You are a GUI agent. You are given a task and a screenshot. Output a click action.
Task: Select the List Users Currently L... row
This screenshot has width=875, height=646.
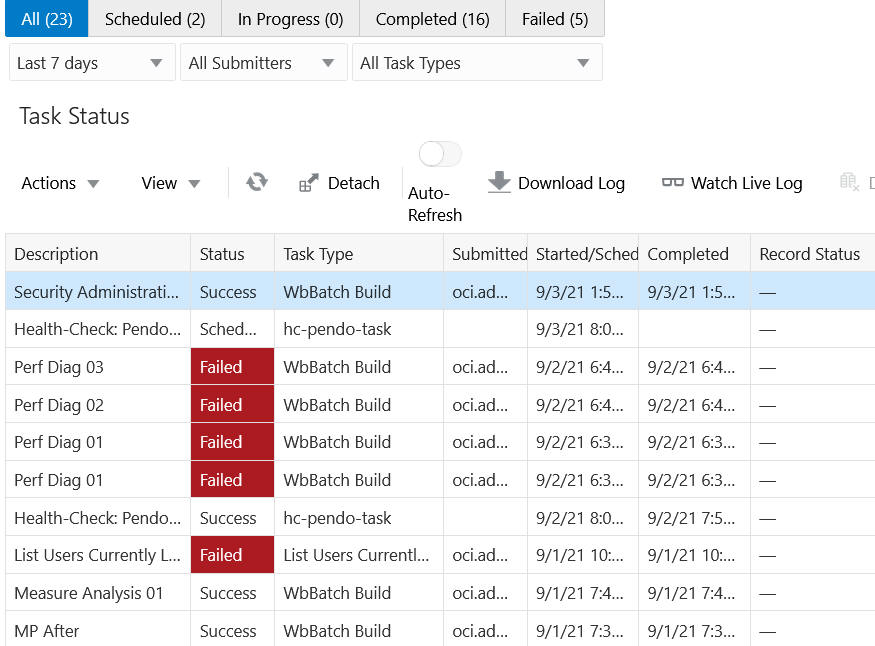pyautogui.click(x=440, y=555)
